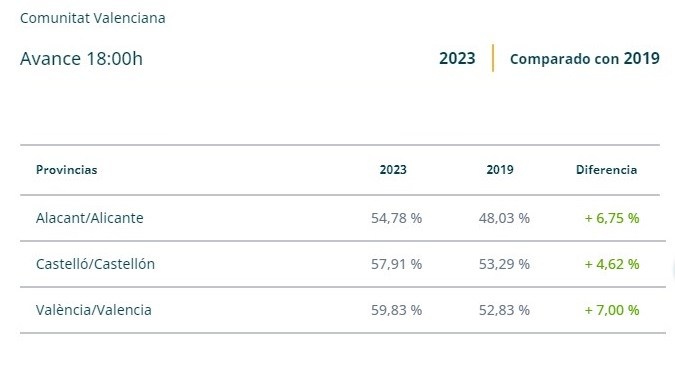The width and height of the screenshot is (675, 371).
Task: Click Valencia 2019 value 52,83 %
Action: [504, 310]
